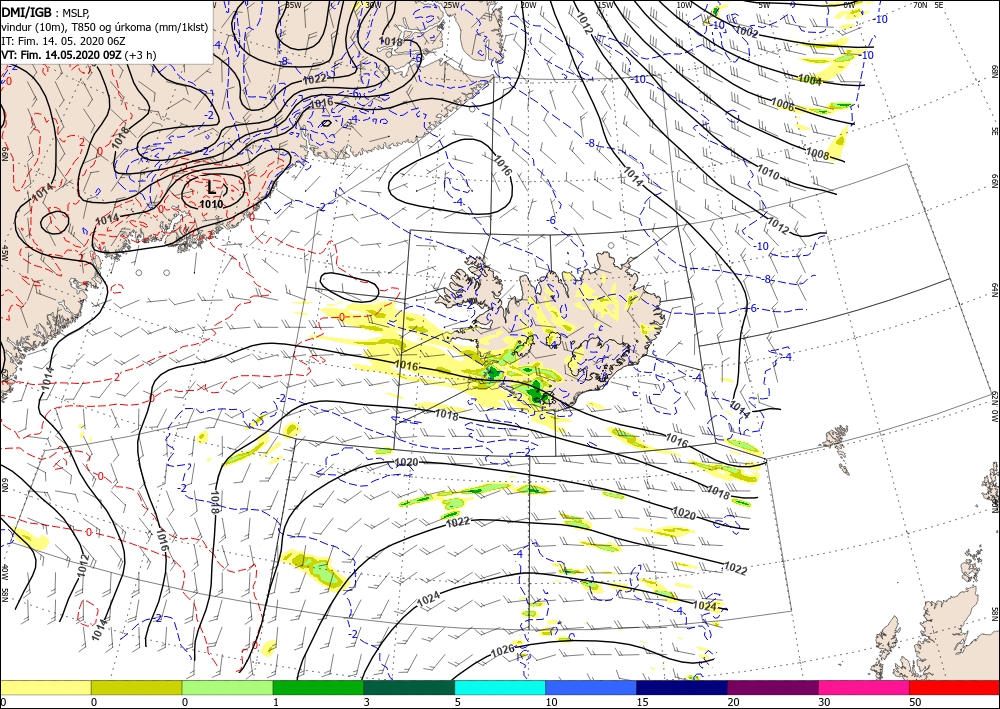Pick the cyan 5-10 mm legend swatch
This screenshot has height=709, width=1000.
pos(500,687)
